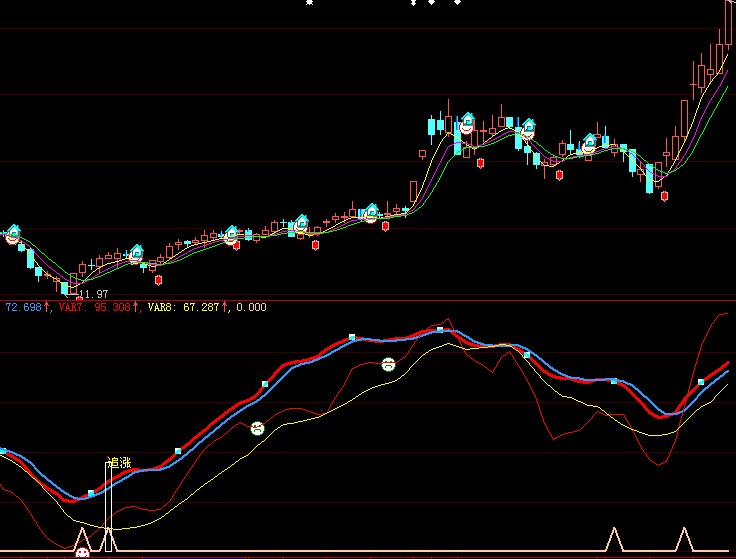
Task: Click the upper green sad-face icon in indicator
Action: (x=388, y=364)
